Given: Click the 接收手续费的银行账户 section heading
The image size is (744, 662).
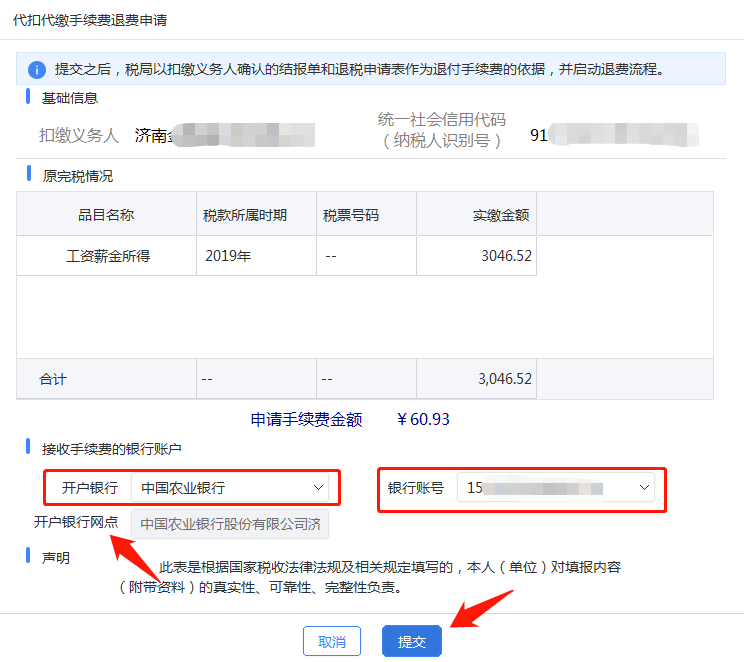Looking at the screenshot, I should [112, 449].
